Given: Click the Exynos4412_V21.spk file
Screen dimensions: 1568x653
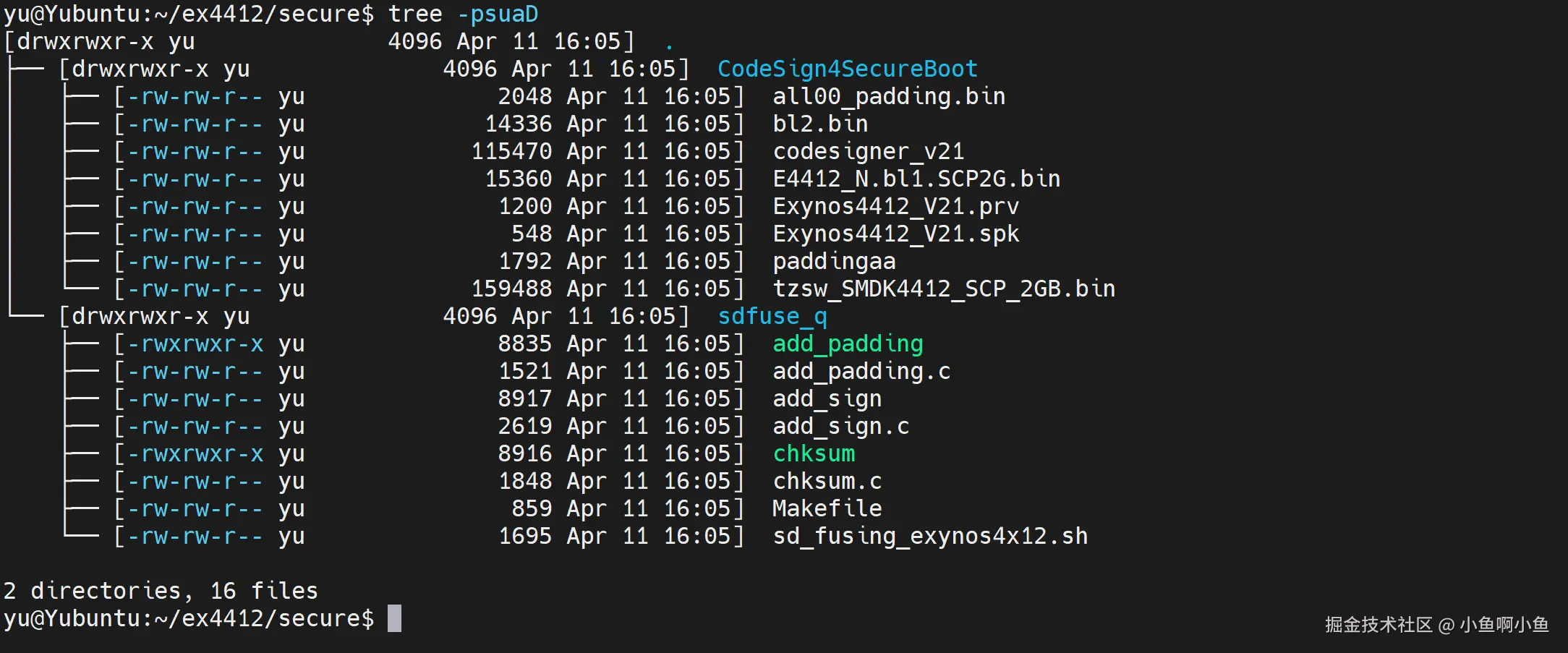Looking at the screenshot, I should click(895, 234).
